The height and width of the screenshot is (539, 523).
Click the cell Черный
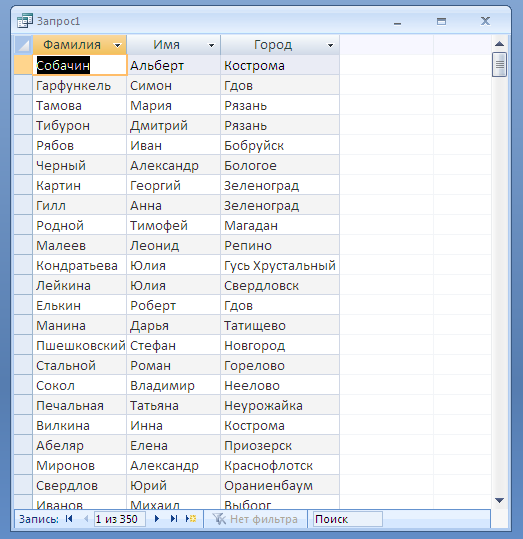point(80,165)
